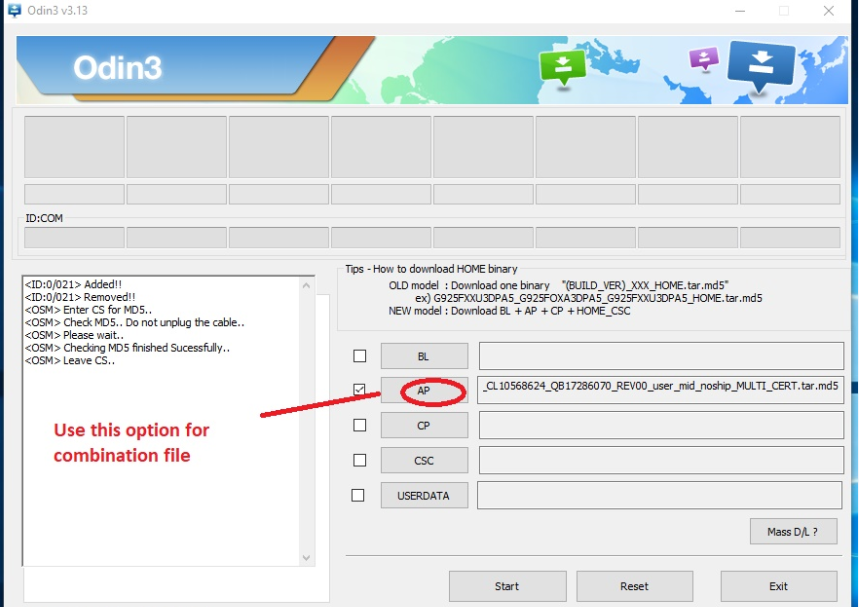The width and height of the screenshot is (859, 607).
Task: Start the flashing process
Action: (x=507, y=586)
